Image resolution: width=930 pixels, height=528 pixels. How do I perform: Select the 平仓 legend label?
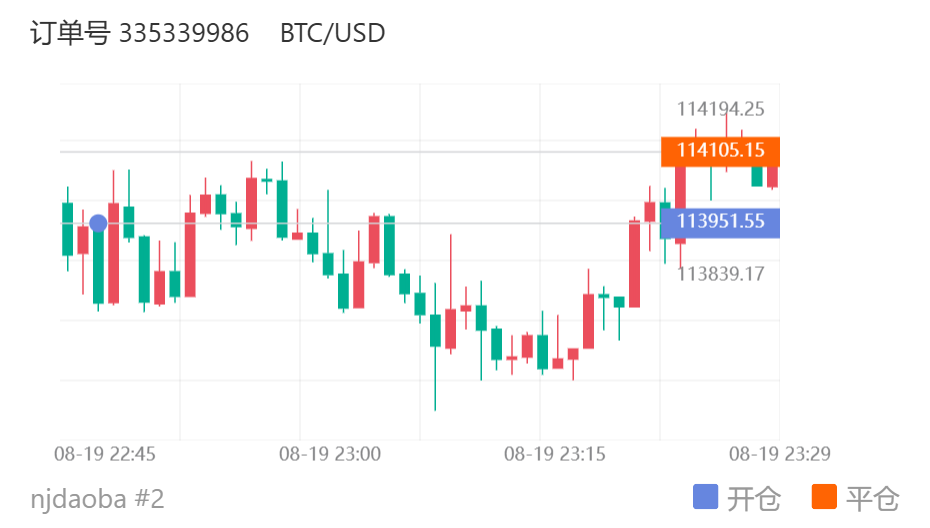[872, 498]
